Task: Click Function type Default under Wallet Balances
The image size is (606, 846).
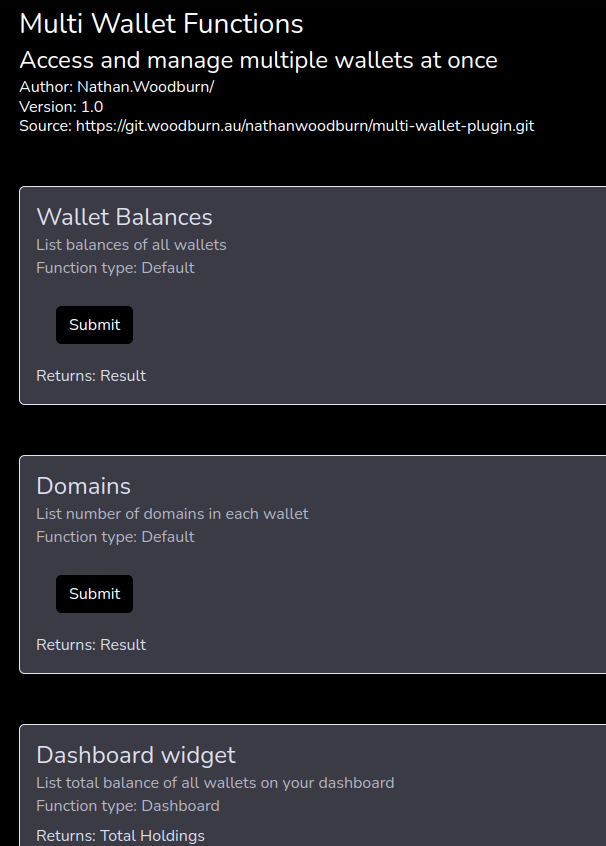Action: point(115,268)
